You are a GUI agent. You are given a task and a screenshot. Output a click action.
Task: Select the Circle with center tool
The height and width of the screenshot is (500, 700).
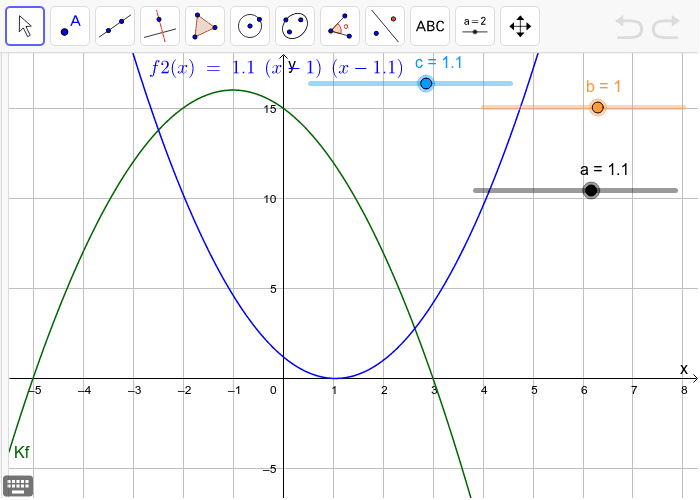click(250, 26)
